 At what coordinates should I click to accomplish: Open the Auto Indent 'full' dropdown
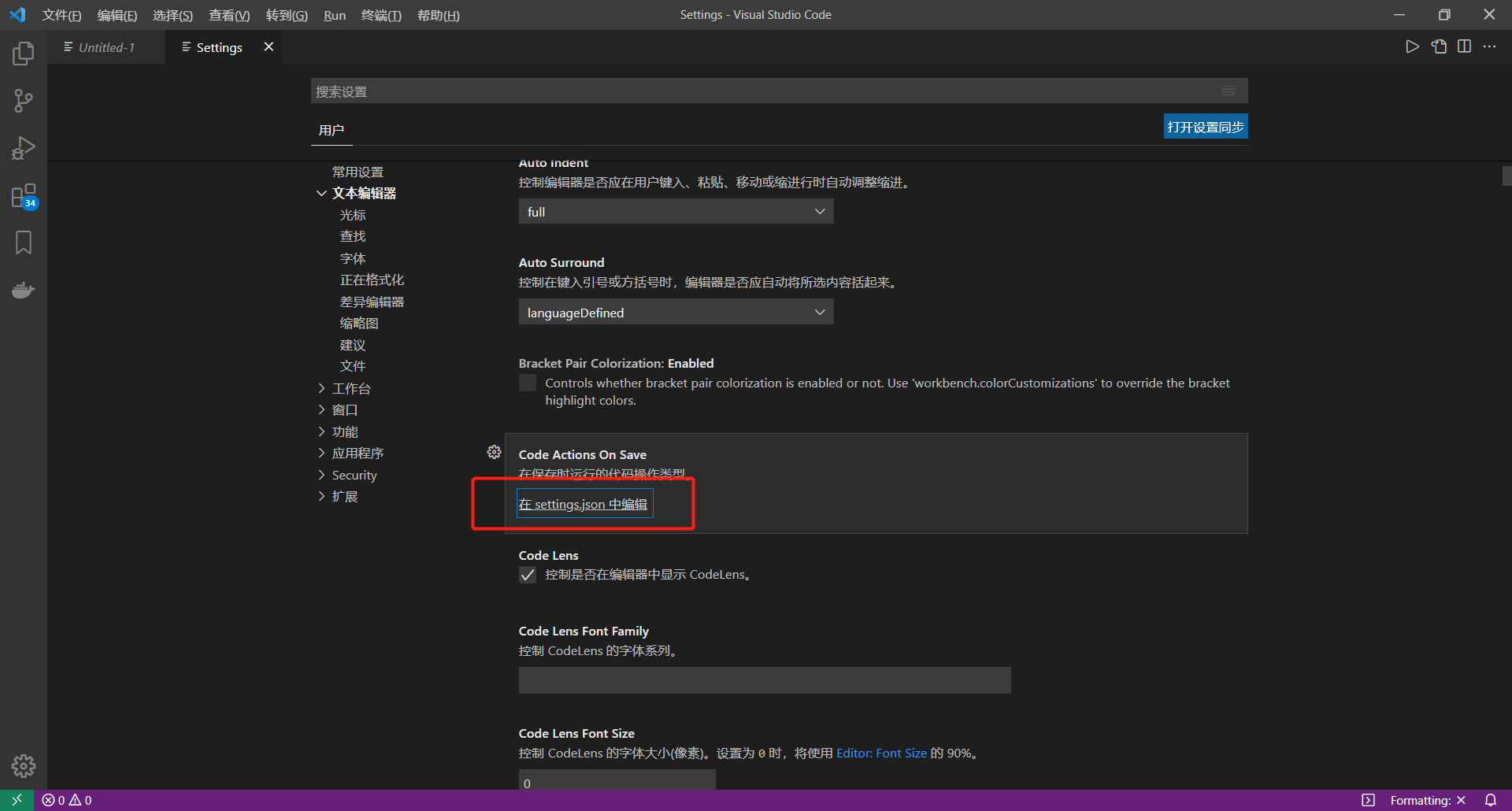pos(676,212)
